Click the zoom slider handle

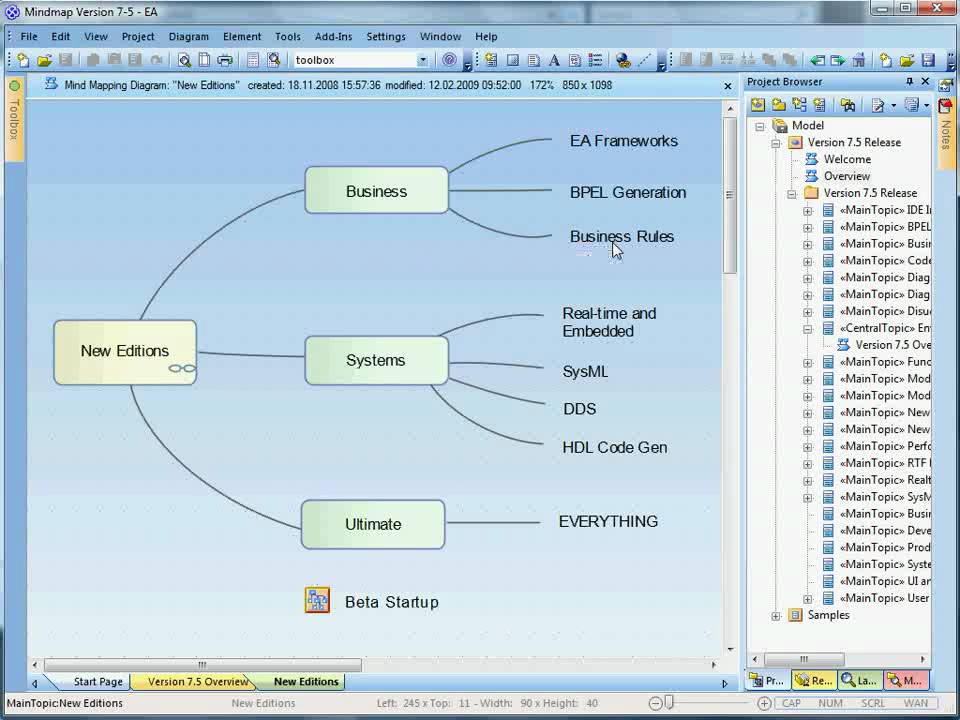669,702
